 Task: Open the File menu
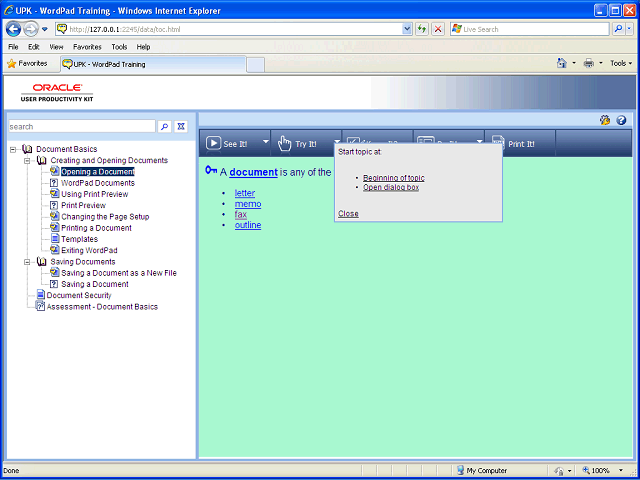13,47
